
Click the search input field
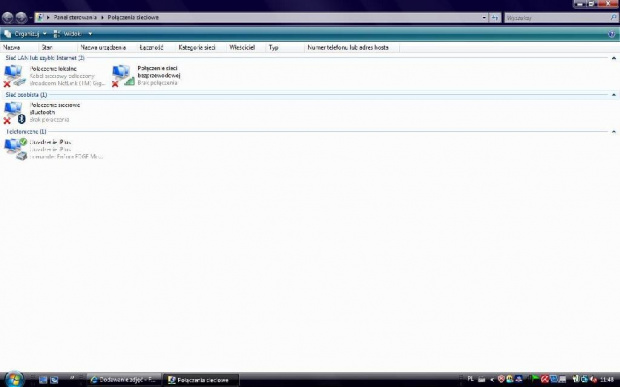coord(557,17)
